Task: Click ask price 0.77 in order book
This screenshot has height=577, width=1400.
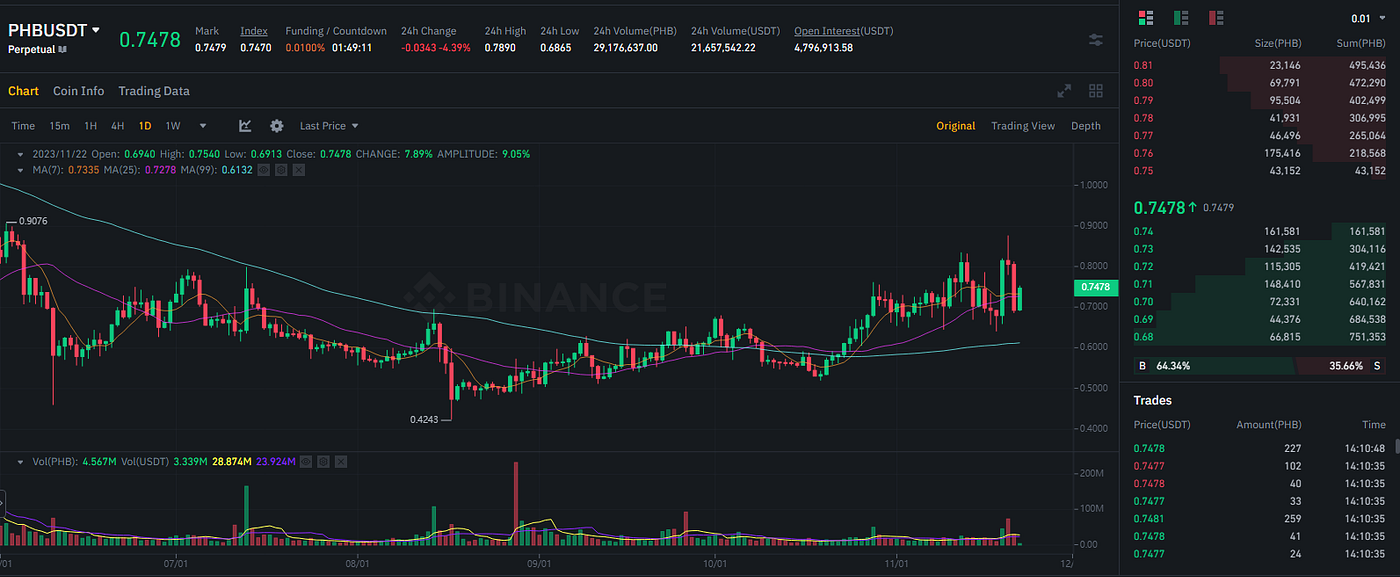Action: (x=1143, y=135)
